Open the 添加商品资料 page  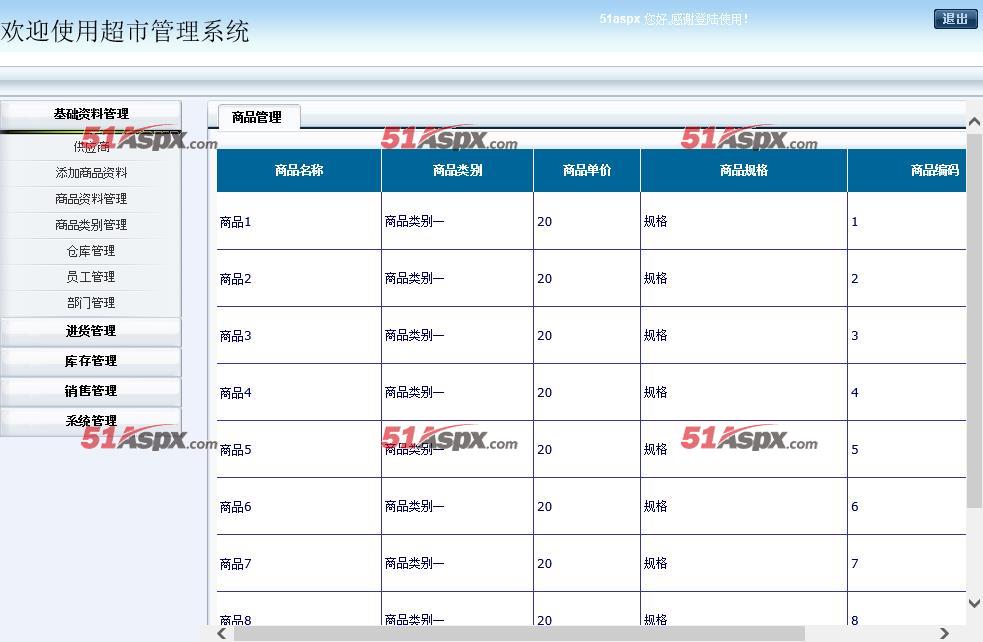pyautogui.click(x=90, y=172)
